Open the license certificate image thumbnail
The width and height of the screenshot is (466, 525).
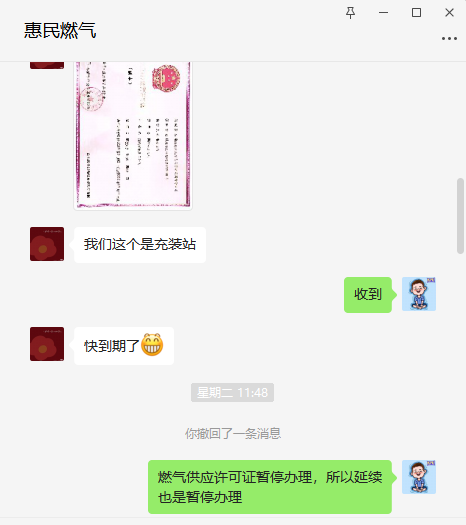[x=133, y=136]
